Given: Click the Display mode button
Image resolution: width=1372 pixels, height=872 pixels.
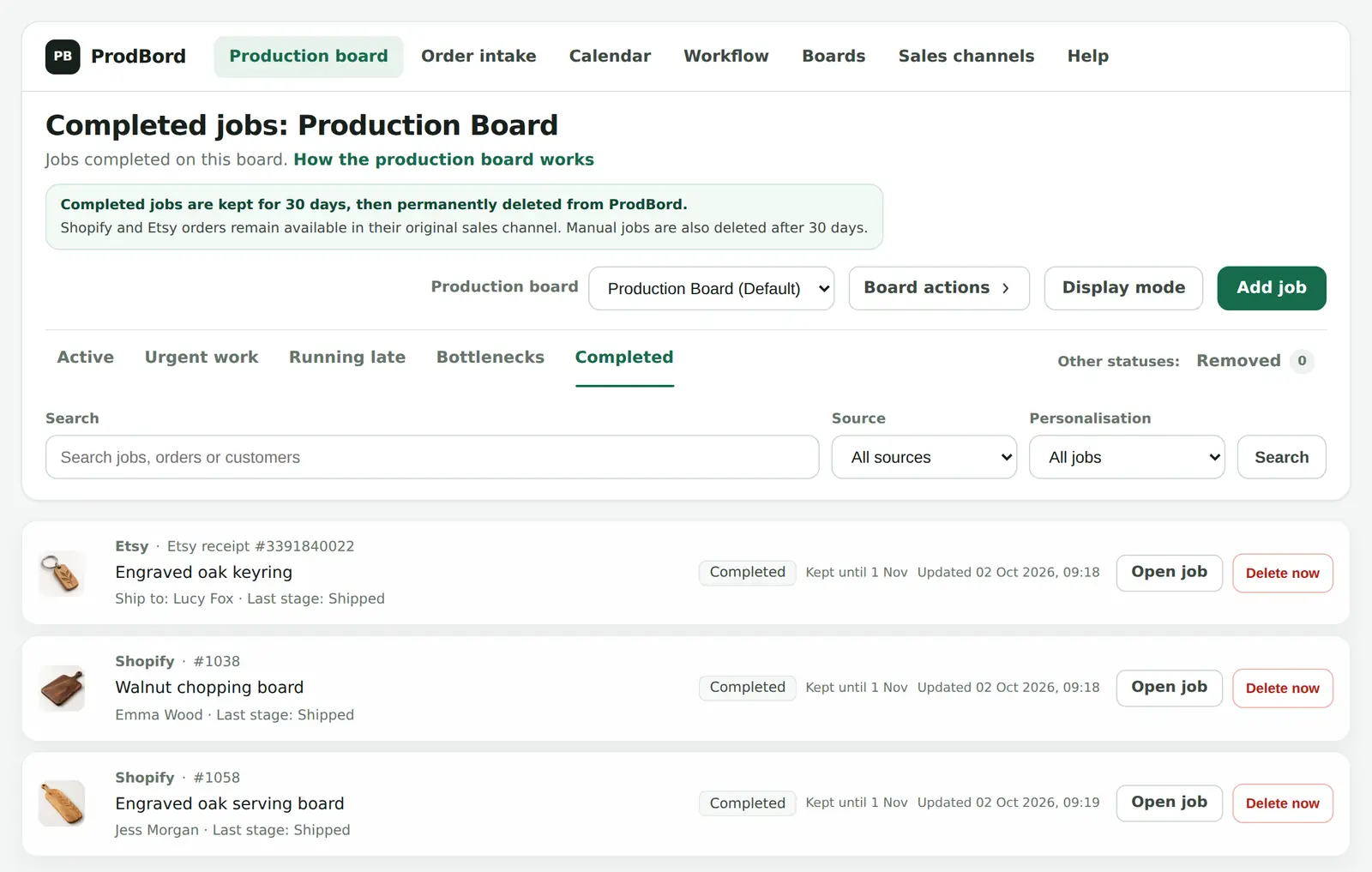Looking at the screenshot, I should [1123, 288].
